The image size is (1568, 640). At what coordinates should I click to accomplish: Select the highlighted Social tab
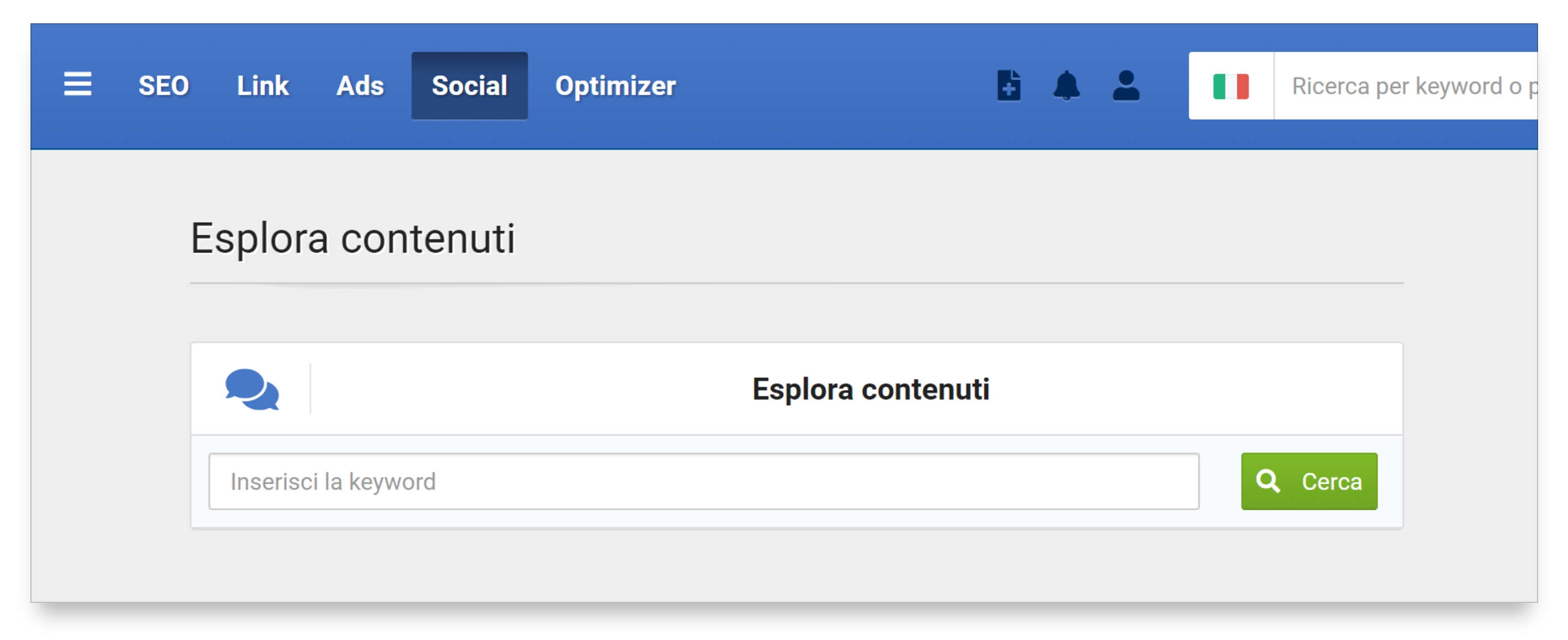pos(469,86)
